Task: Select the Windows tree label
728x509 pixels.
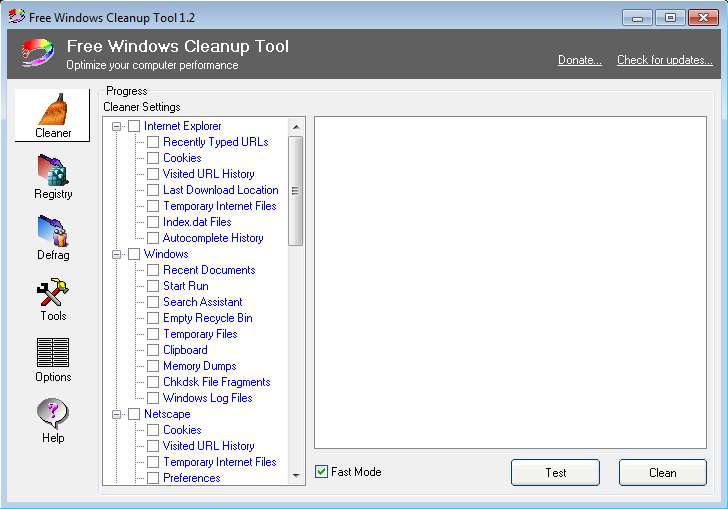Action: click(166, 254)
